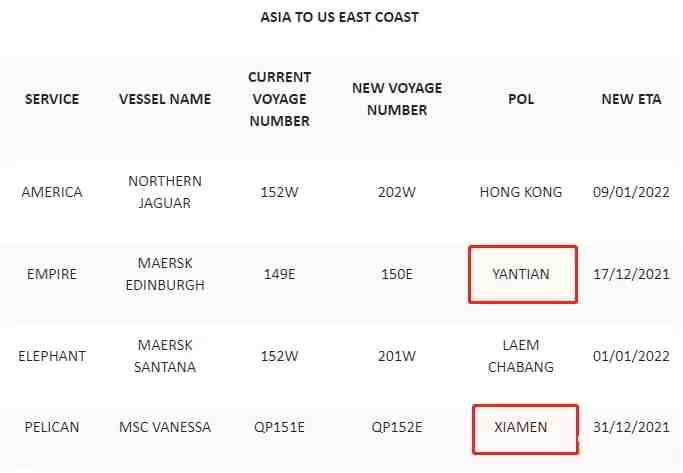Viewport: 683px width, 473px height.
Task: Click the new voyage number QP152E
Action: (397, 427)
